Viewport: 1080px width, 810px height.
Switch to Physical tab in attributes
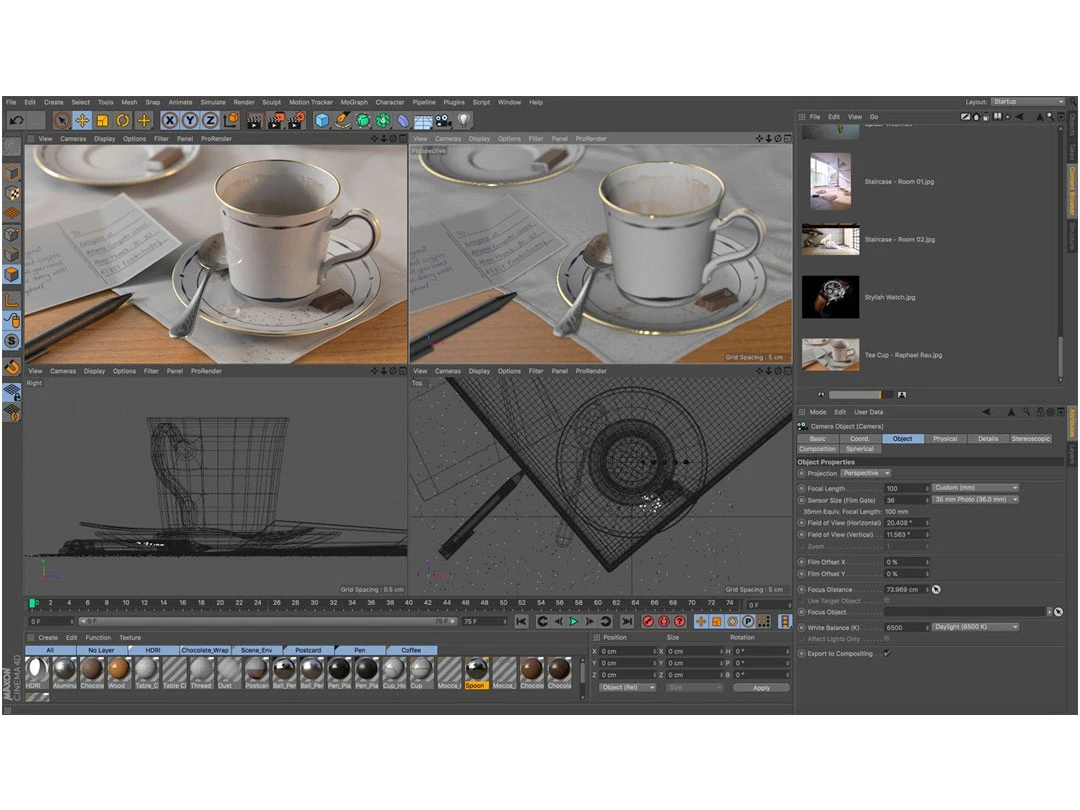pyautogui.click(x=945, y=439)
